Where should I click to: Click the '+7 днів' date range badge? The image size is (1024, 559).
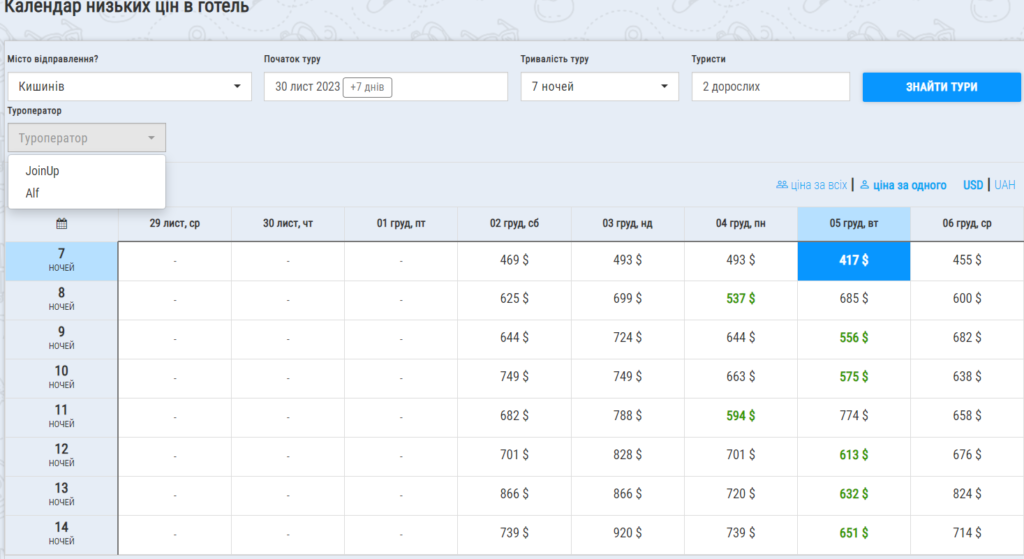pyautogui.click(x=367, y=87)
